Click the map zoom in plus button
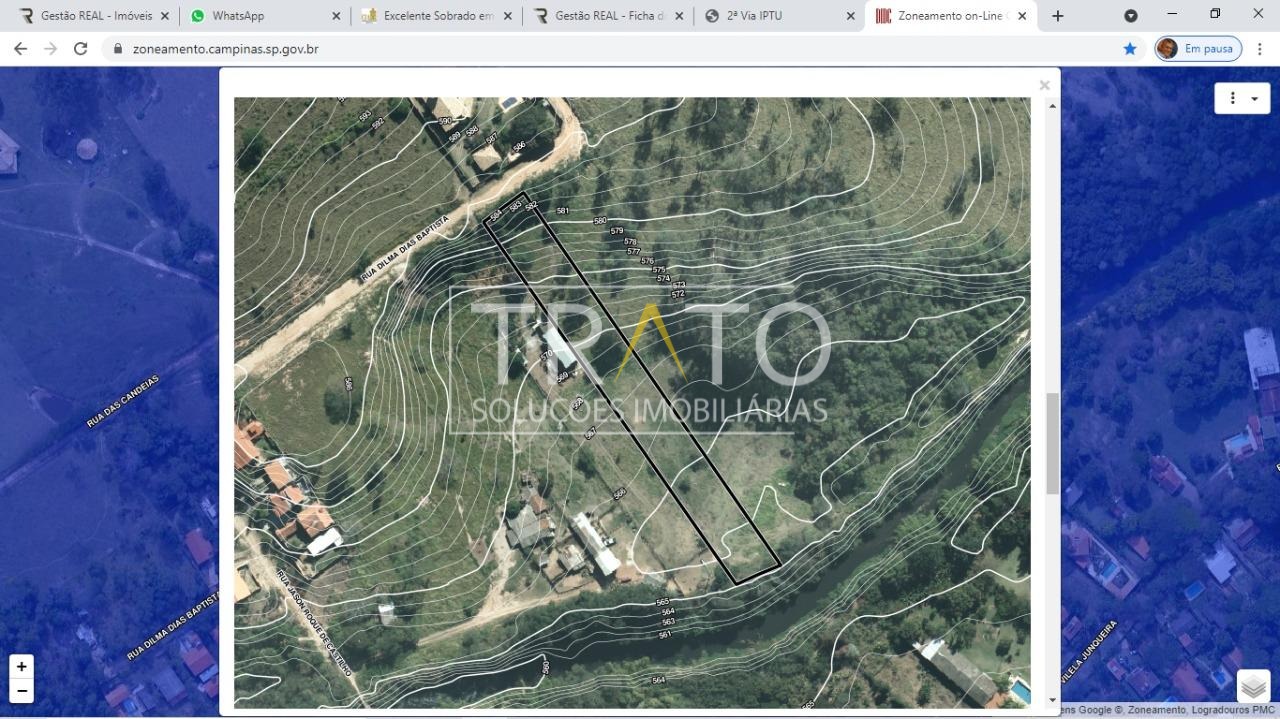 21,667
